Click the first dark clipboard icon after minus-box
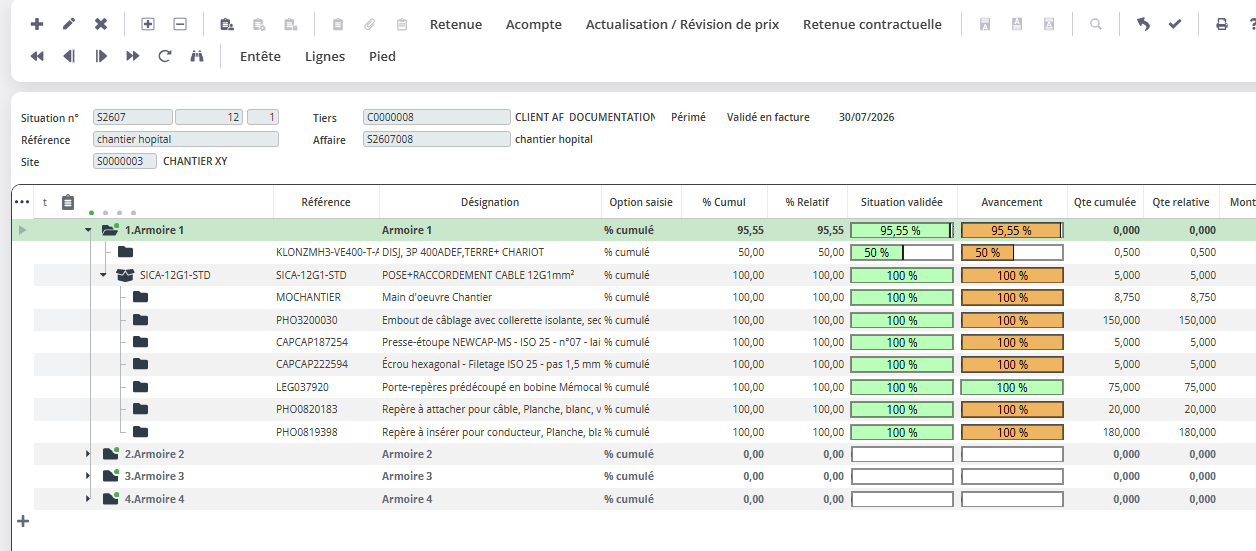This screenshot has height=551, width=1256. 227,24
